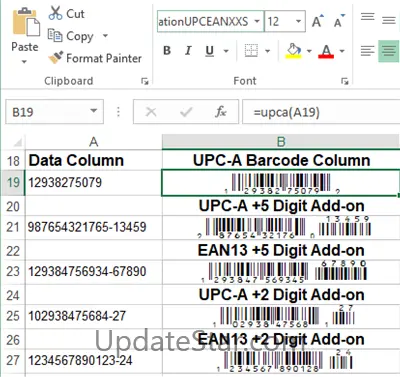The image size is (400, 377).
Task: Open Insert Function fx dialog
Action: (221, 112)
